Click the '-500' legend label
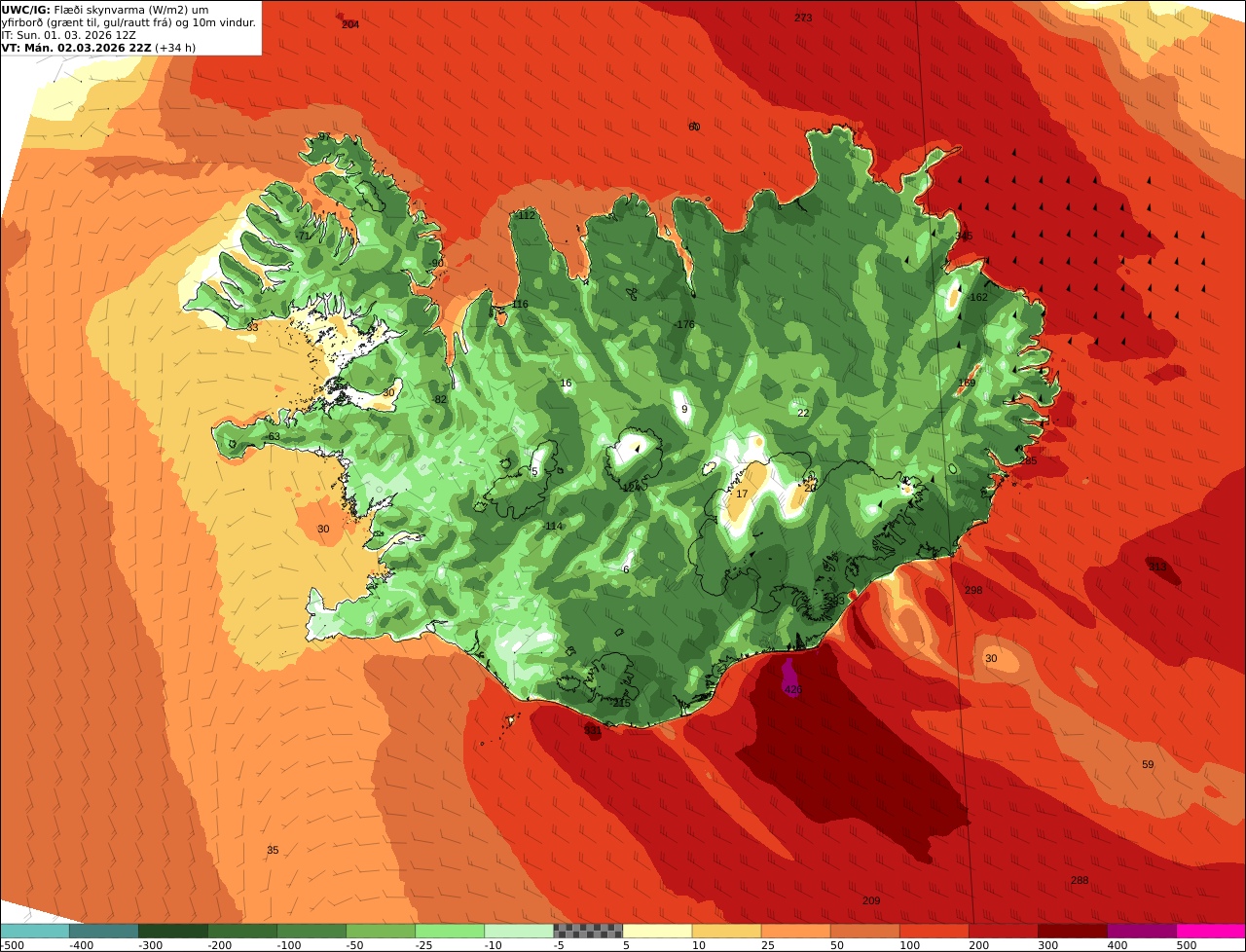Image resolution: width=1246 pixels, height=952 pixels. tap(13, 945)
